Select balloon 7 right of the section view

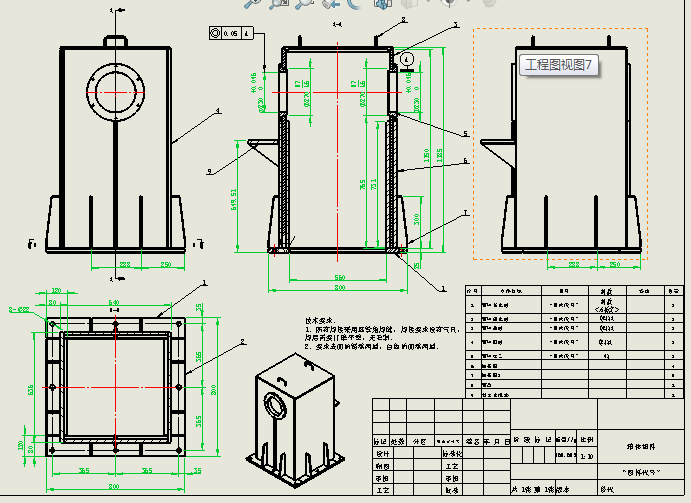click(465, 213)
